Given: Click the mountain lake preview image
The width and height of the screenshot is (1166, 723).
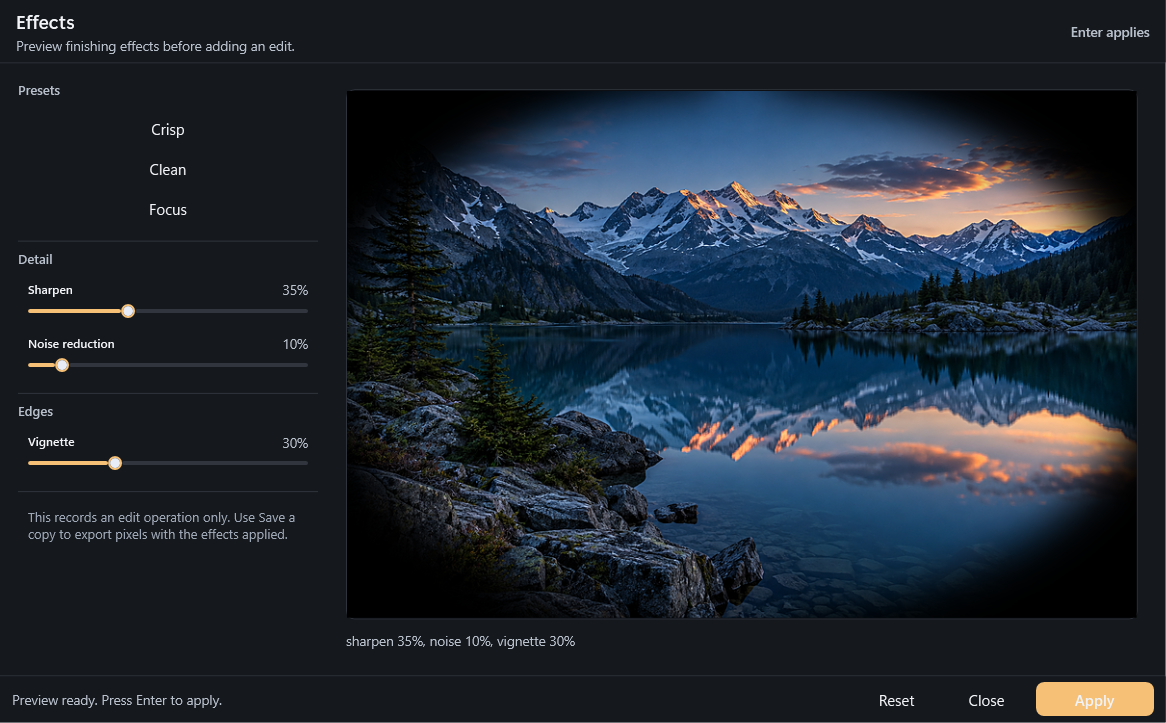Looking at the screenshot, I should tap(741, 354).
